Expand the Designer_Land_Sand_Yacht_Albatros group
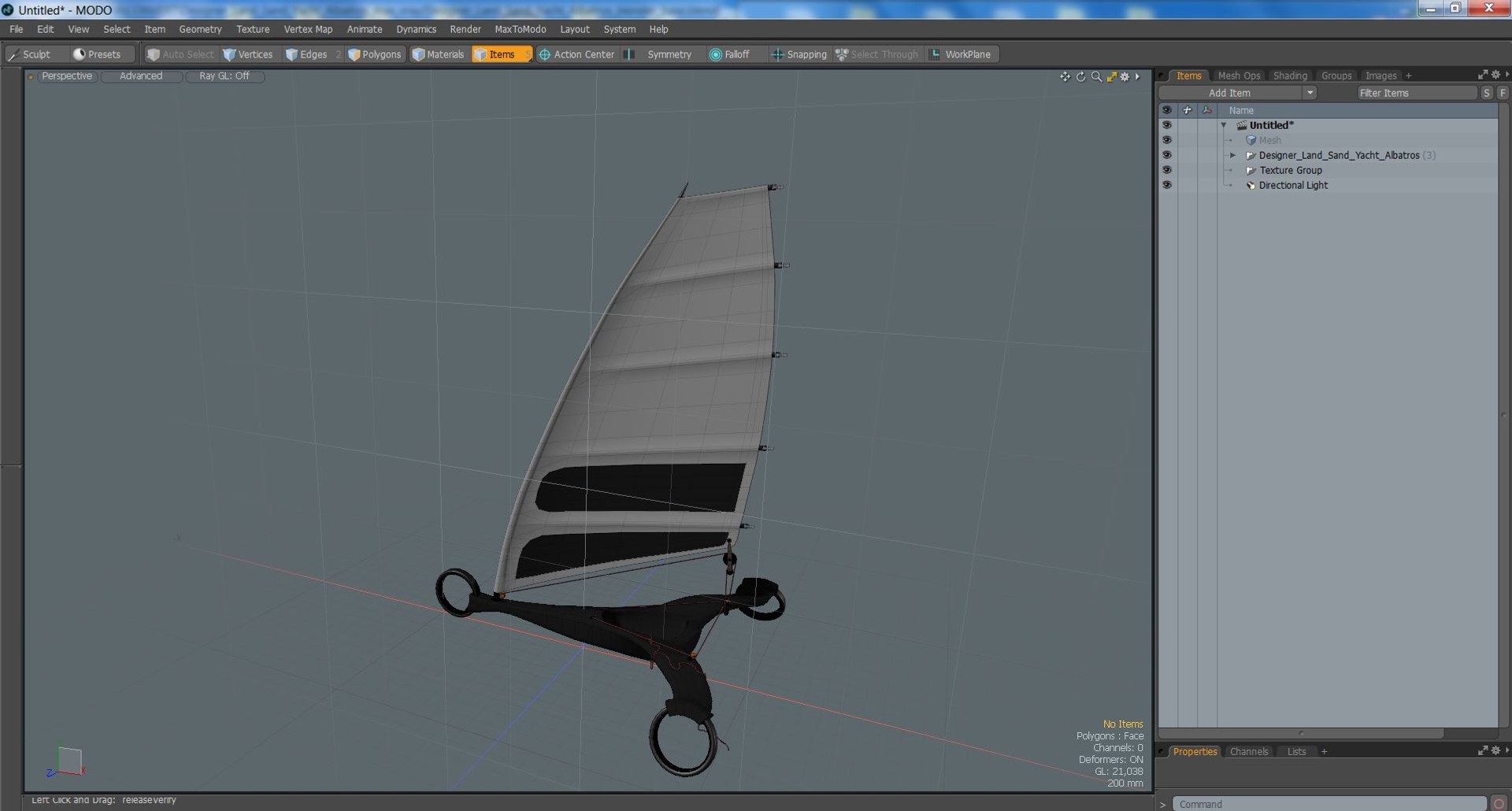The image size is (1512, 811). (x=1233, y=155)
